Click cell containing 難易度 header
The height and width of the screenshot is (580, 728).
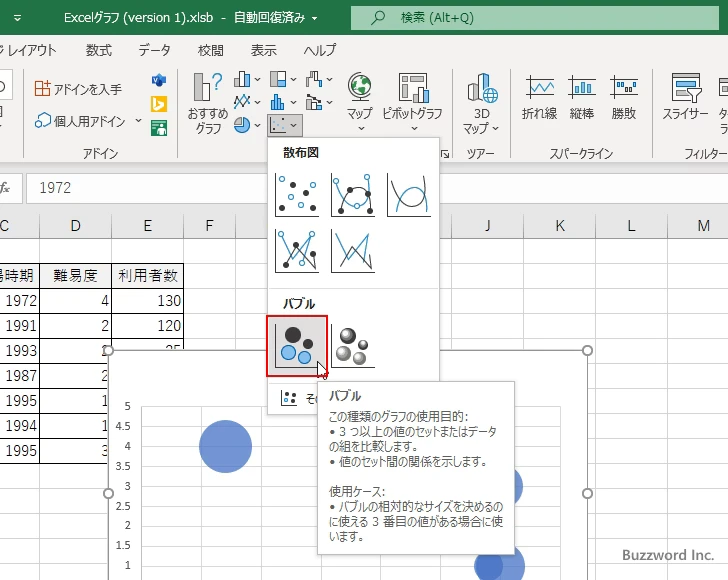(75, 276)
